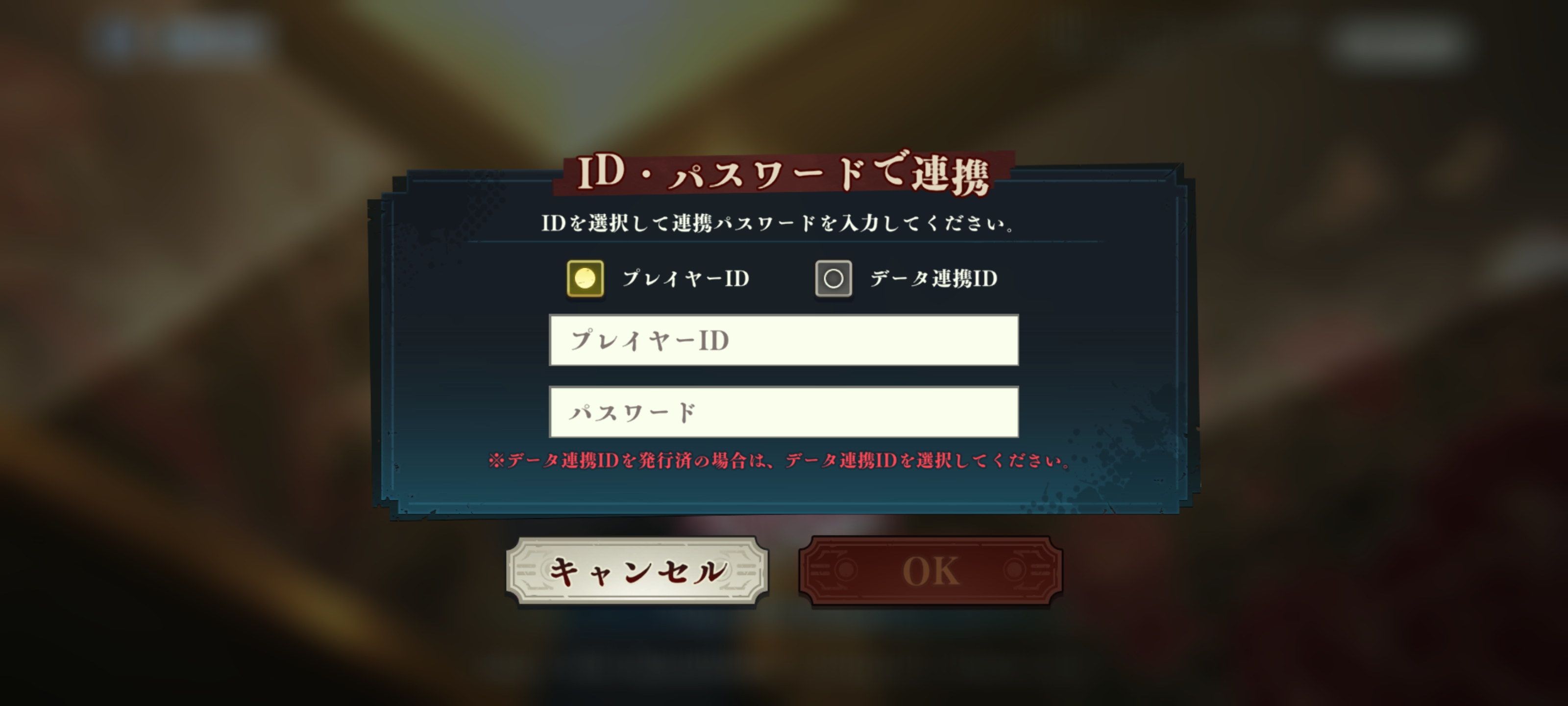Confirm with the red OK button

(930, 571)
